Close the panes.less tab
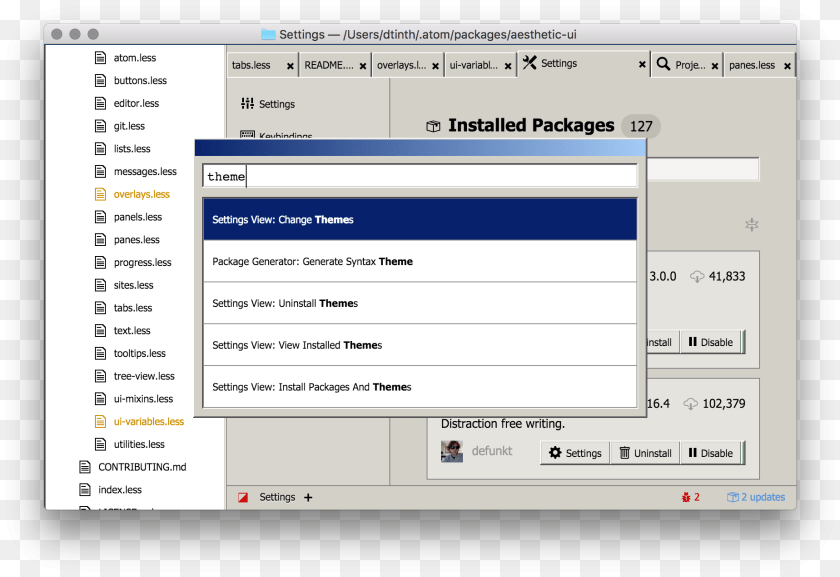The image size is (840, 577). click(788, 66)
